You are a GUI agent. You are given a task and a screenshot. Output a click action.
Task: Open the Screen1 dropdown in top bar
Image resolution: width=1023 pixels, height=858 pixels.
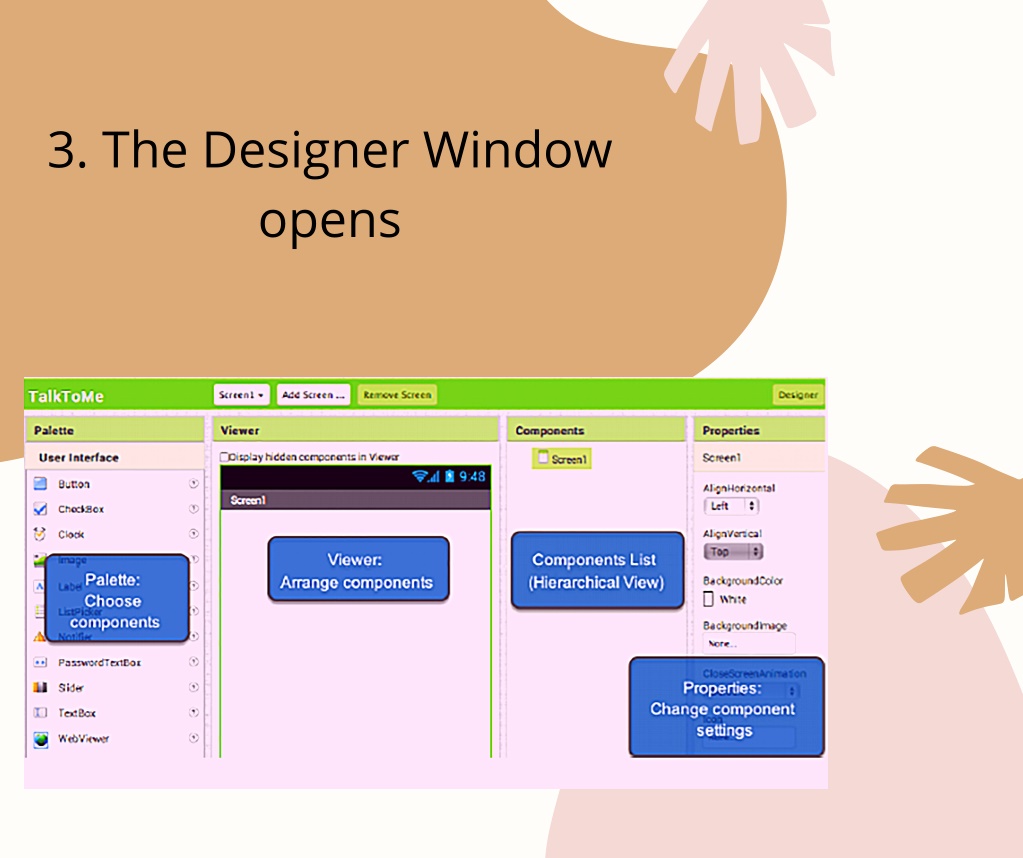pyautogui.click(x=241, y=395)
